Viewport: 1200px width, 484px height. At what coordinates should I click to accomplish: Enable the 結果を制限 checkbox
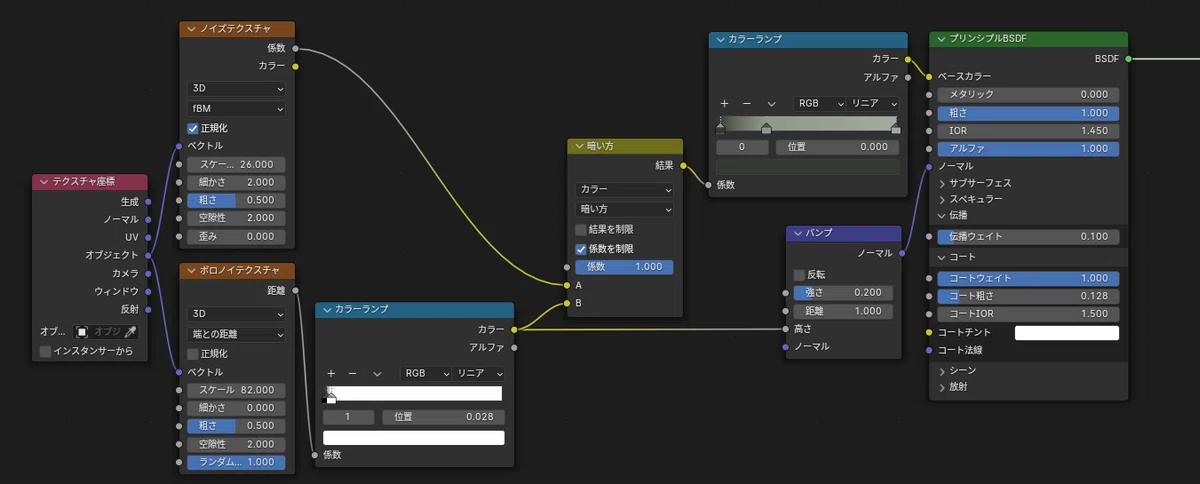(581, 230)
